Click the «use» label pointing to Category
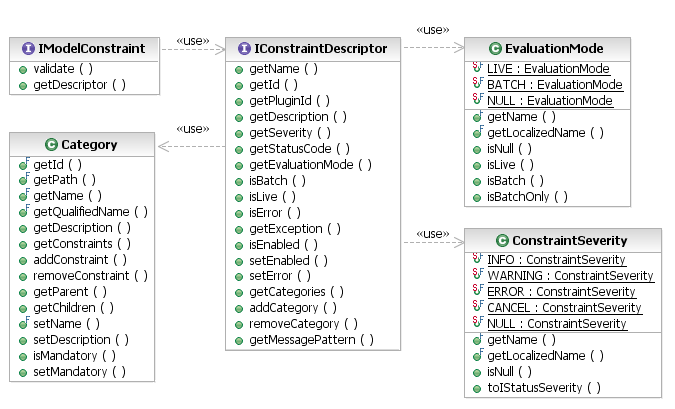 pyautogui.click(x=193, y=129)
